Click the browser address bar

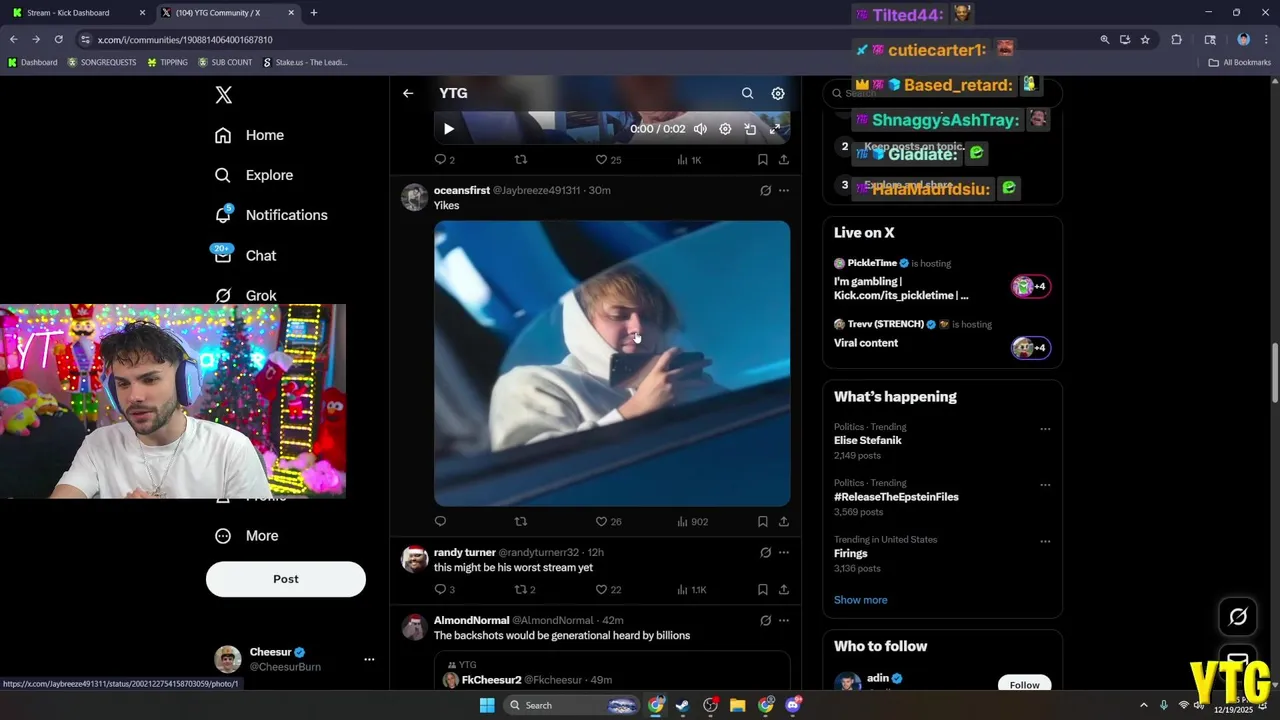590,40
